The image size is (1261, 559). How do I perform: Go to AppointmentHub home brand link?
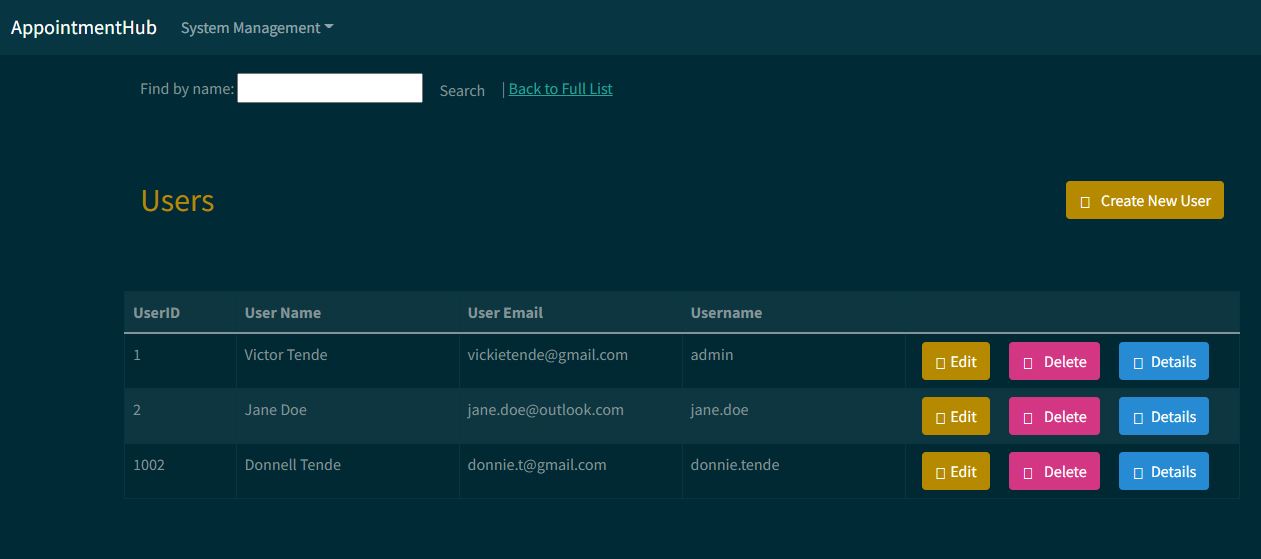pos(84,27)
